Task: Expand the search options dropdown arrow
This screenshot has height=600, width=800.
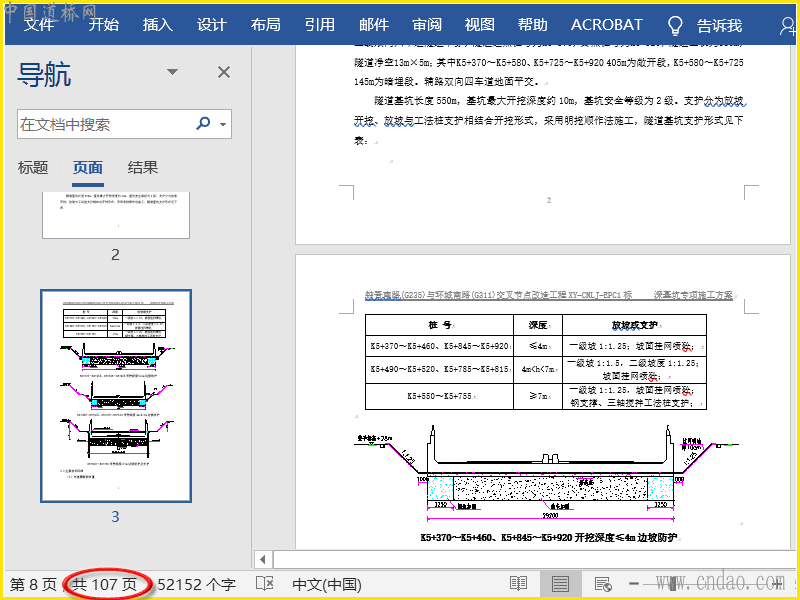Action: (x=223, y=124)
